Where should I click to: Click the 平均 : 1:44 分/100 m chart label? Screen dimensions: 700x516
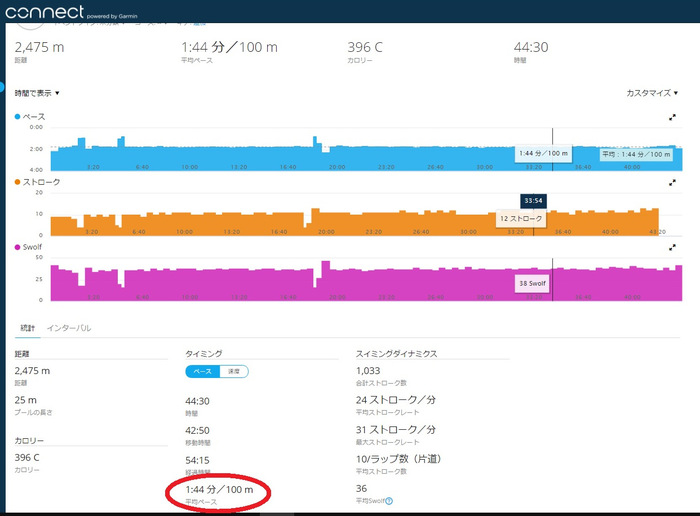pos(636,154)
